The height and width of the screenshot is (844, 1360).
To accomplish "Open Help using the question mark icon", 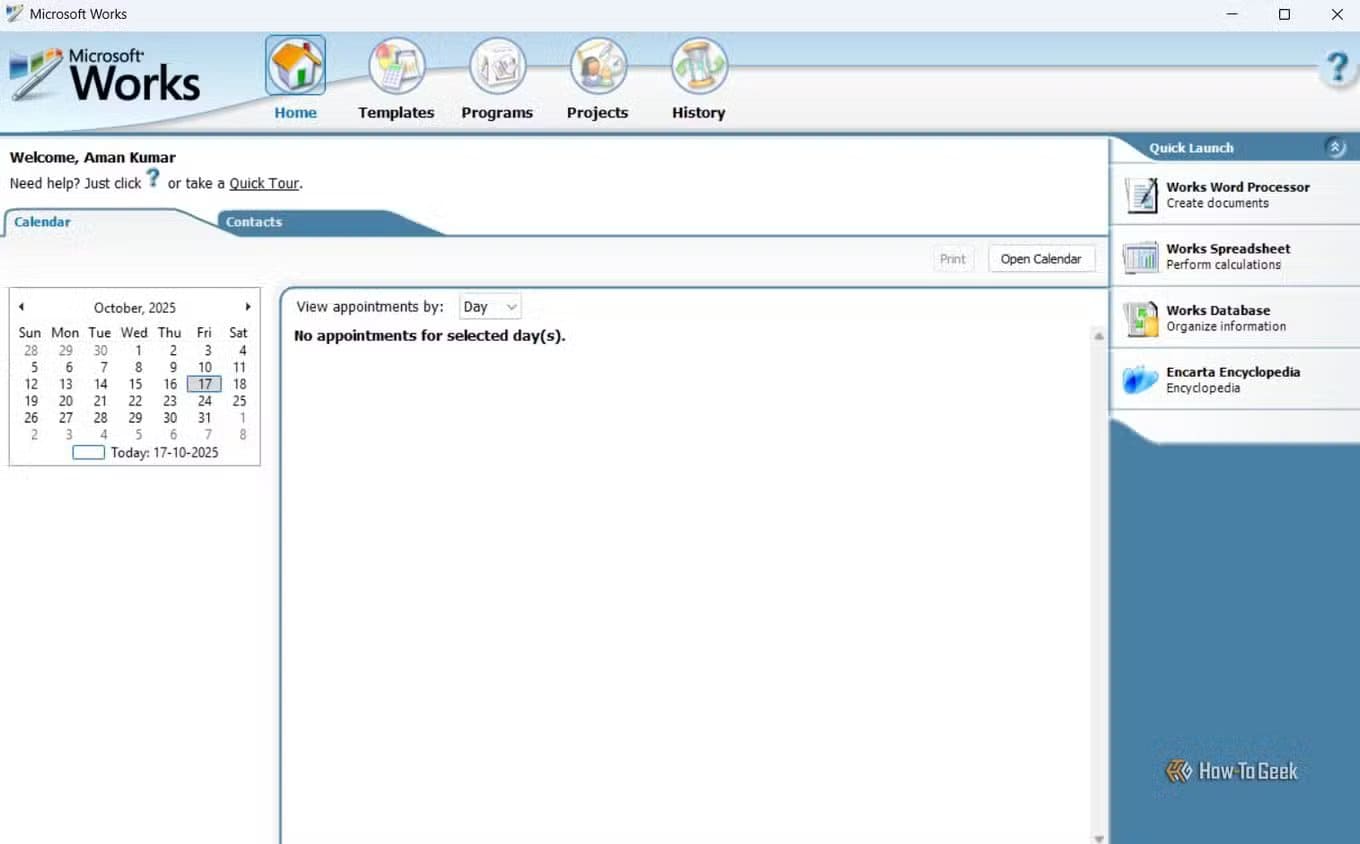I will [x=1337, y=68].
